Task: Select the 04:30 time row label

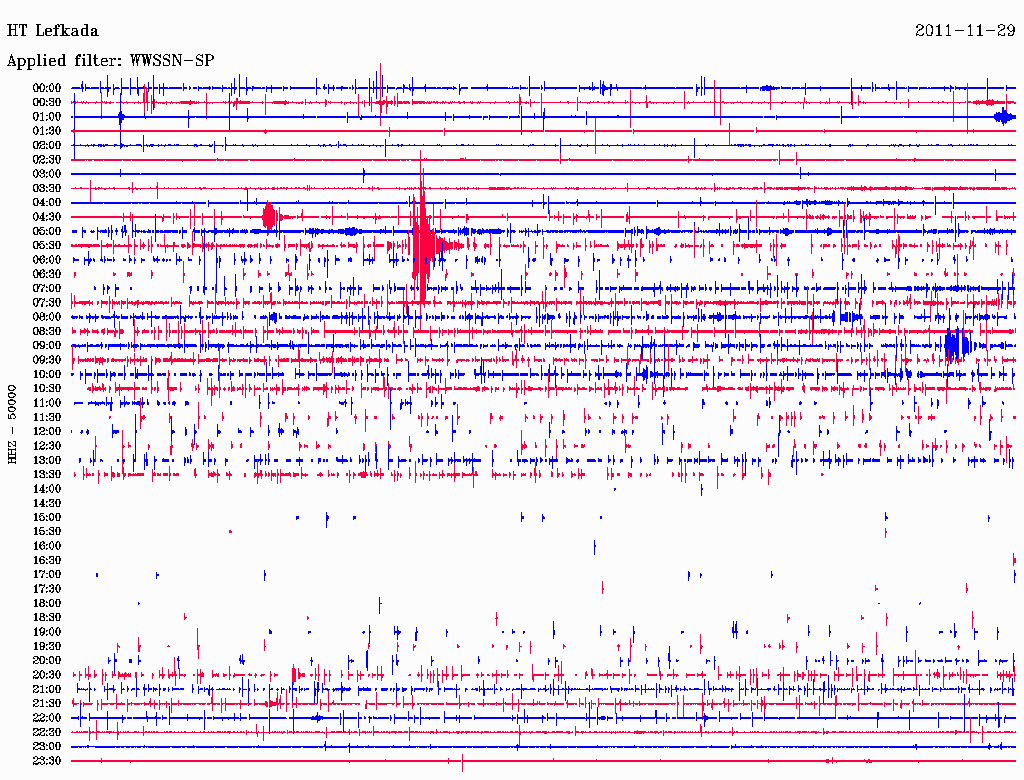Action: click(x=47, y=217)
